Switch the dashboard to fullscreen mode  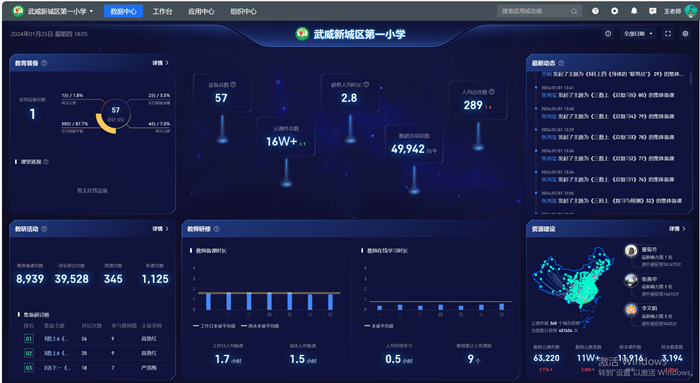coord(668,34)
